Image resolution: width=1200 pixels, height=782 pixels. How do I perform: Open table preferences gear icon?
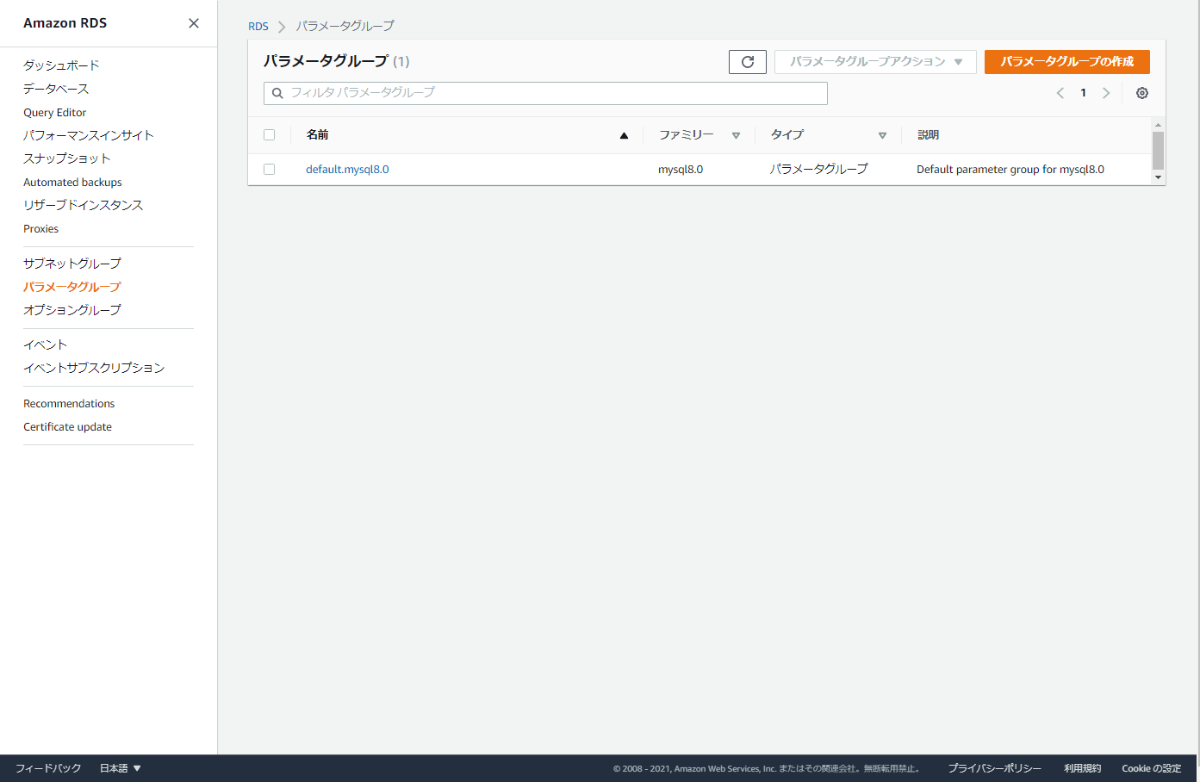[1142, 93]
